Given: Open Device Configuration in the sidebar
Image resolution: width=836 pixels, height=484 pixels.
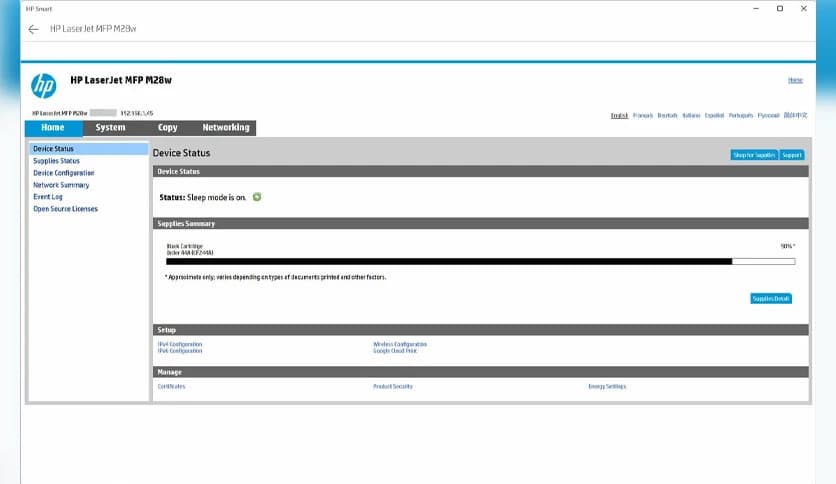Looking at the screenshot, I should (63, 173).
